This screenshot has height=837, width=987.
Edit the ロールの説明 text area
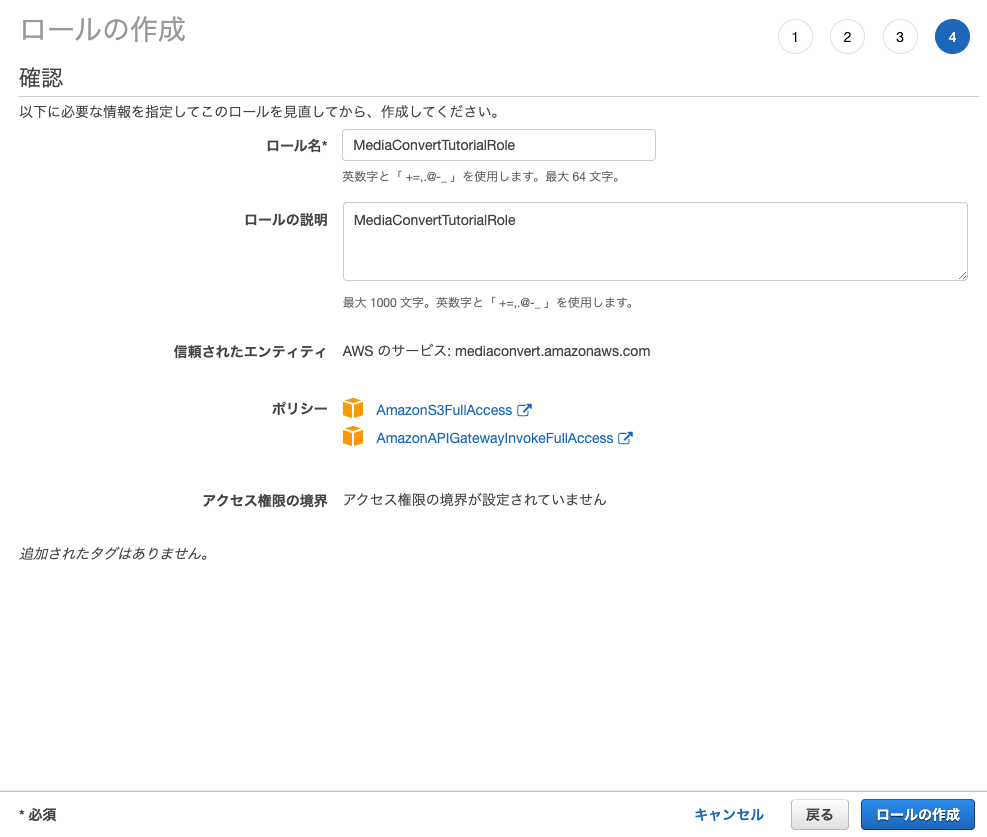[x=655, y=242]
